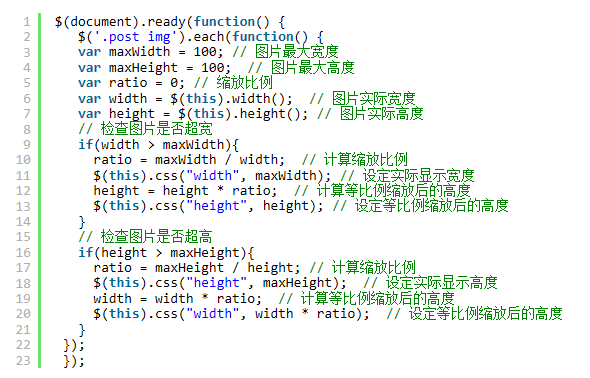The image size is (590, 378).
Task: Click the "height" string on line 18
Action: coord(216,283)
